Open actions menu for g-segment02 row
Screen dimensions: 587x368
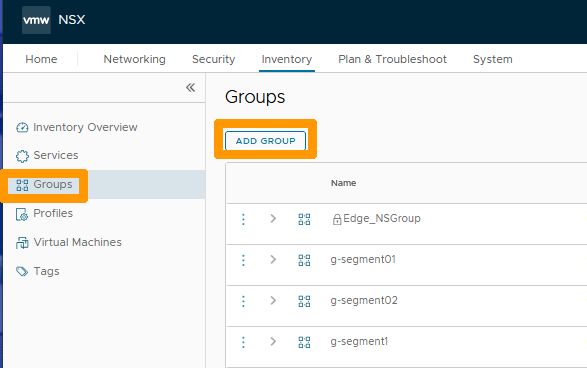tap(243, 301)
